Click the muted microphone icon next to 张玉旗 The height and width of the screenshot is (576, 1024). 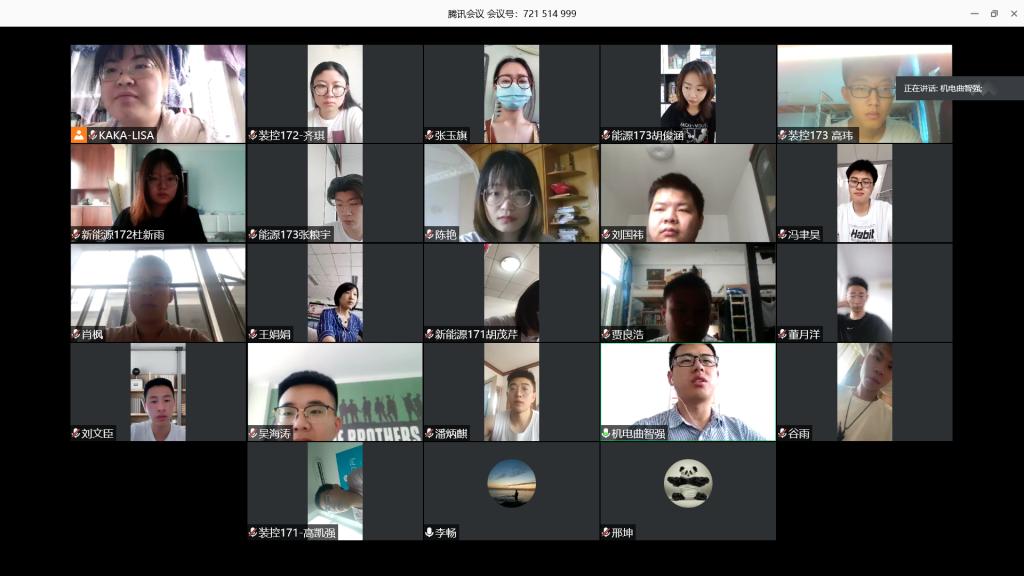tap(429, 135)
